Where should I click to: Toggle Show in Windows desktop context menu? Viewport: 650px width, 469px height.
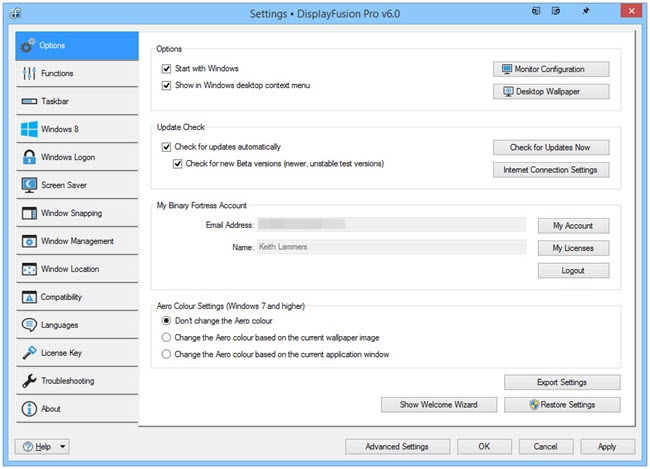click(x=166, y=85)
